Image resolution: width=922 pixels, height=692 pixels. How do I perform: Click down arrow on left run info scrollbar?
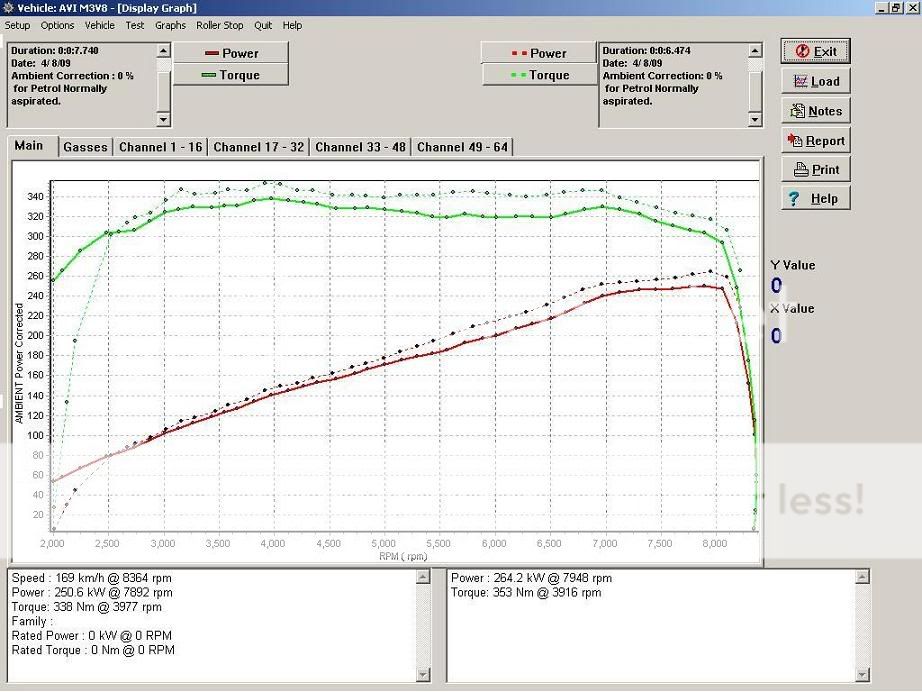coord(163,119)
